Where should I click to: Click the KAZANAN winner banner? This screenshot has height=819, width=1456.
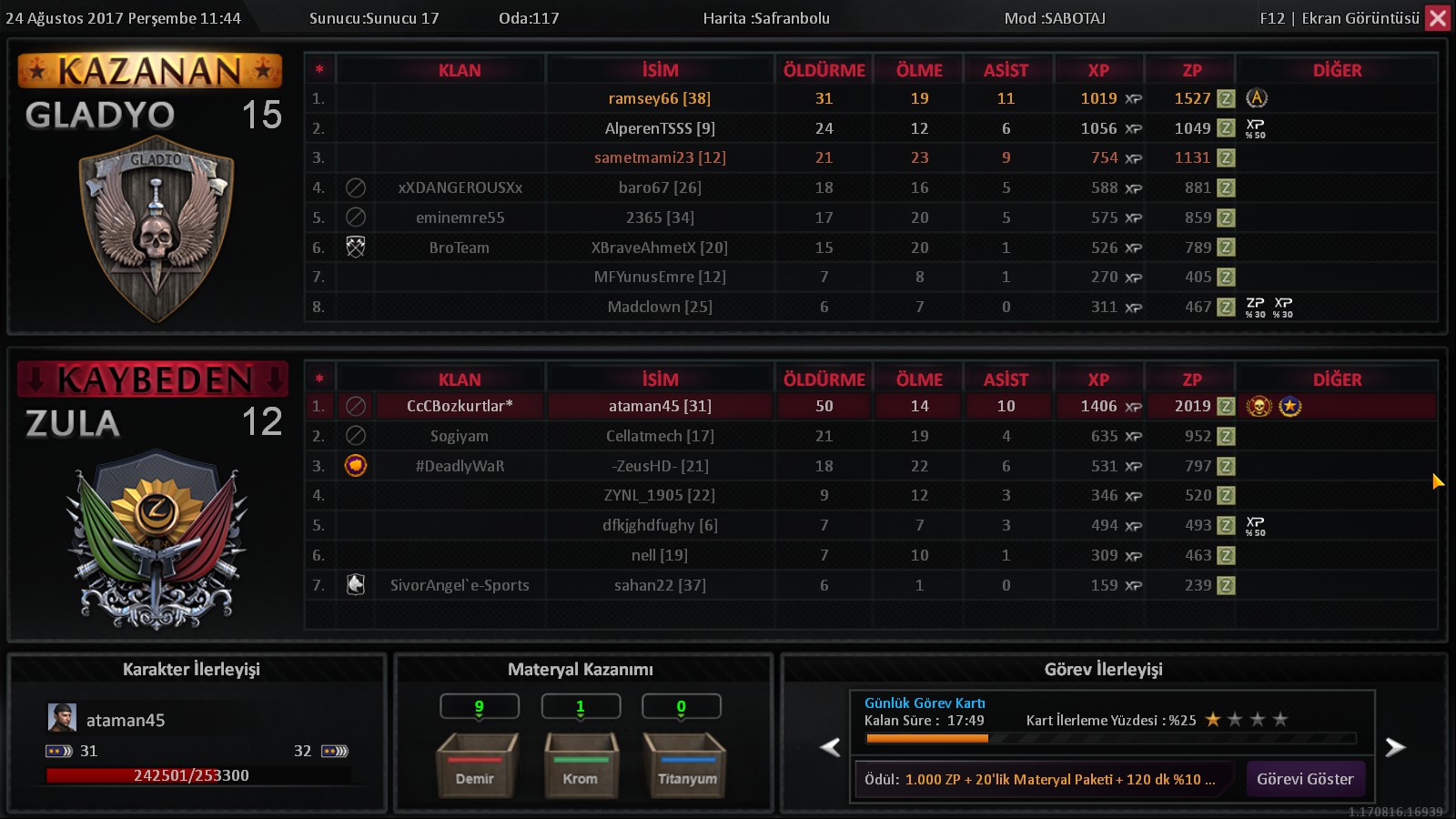pos(150,70)
